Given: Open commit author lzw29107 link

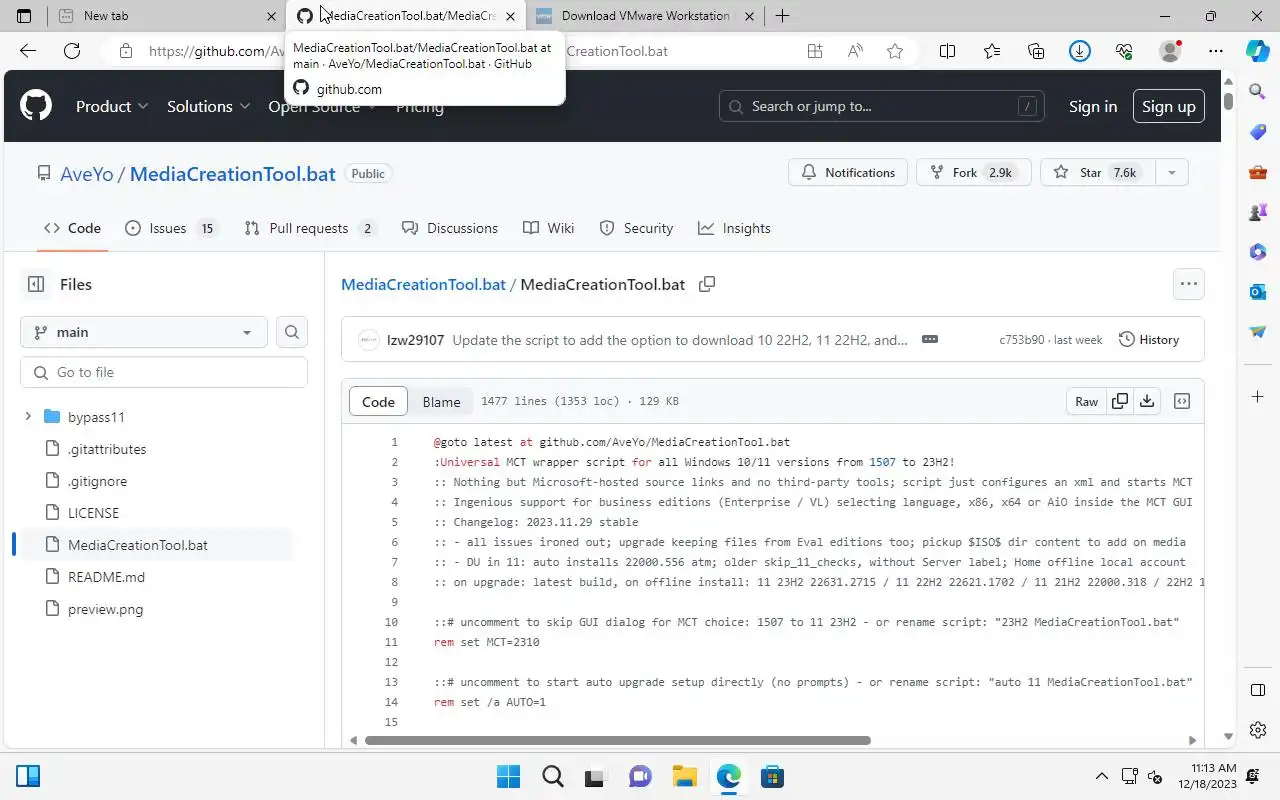Looking at the screenshot, I should (415, 339).
